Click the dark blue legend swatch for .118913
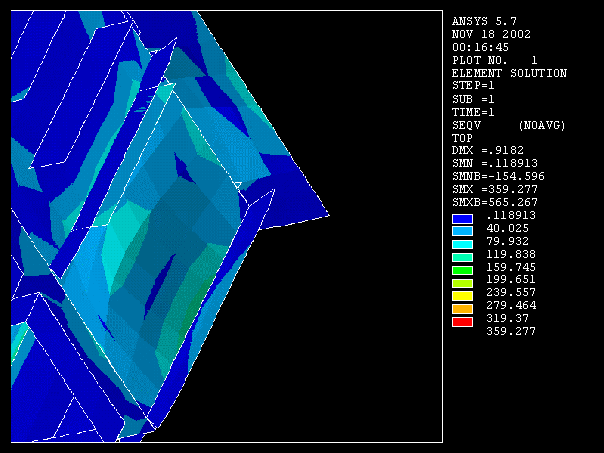The height and width of the screenshot is (453, 604). click(x=462, y=219)
